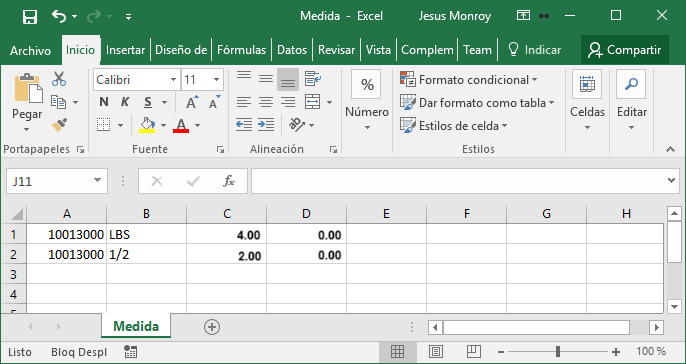Align cell text right
Screen dimensions: 686x364
[x=288, y=102]
